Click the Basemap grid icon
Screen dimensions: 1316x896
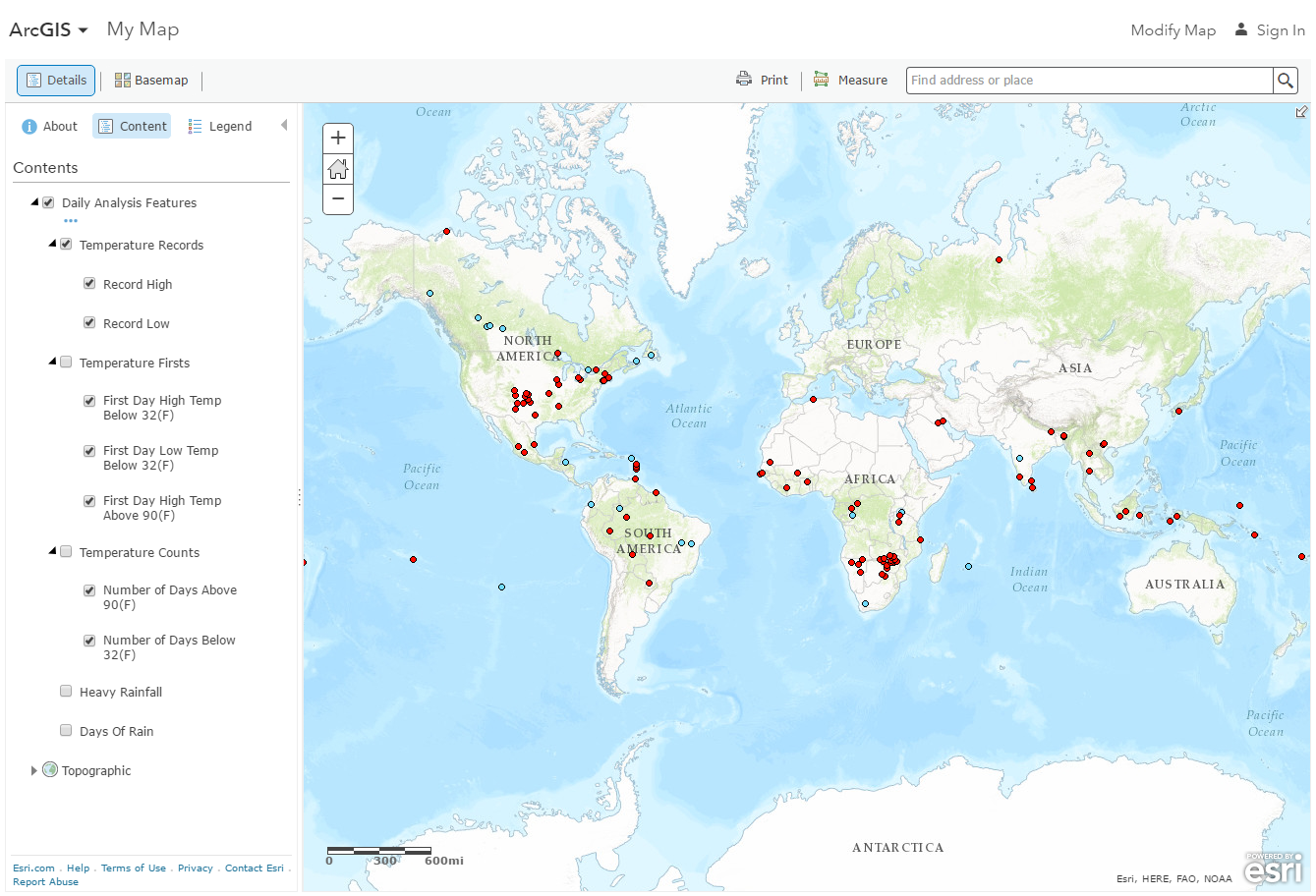[x=123, y=81]
